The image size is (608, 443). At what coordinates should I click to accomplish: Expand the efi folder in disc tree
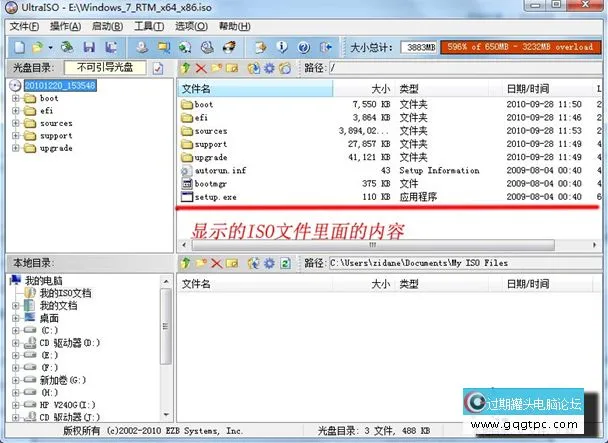[16, 111]
